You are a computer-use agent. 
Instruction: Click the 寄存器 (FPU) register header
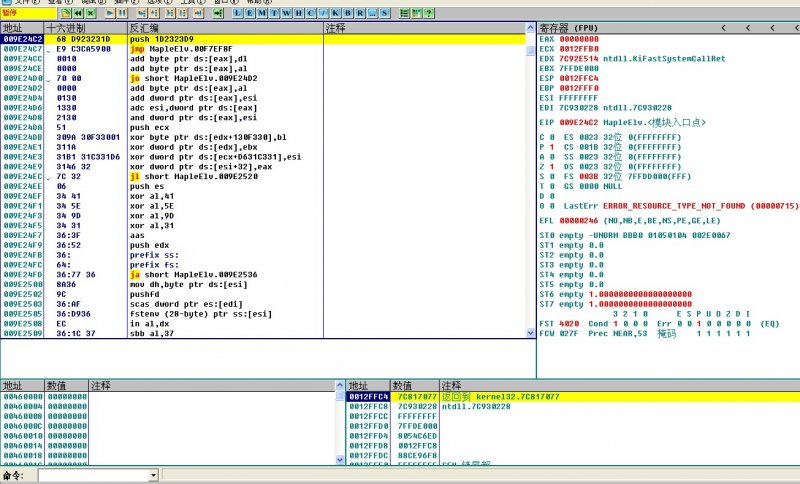[568, 28]
